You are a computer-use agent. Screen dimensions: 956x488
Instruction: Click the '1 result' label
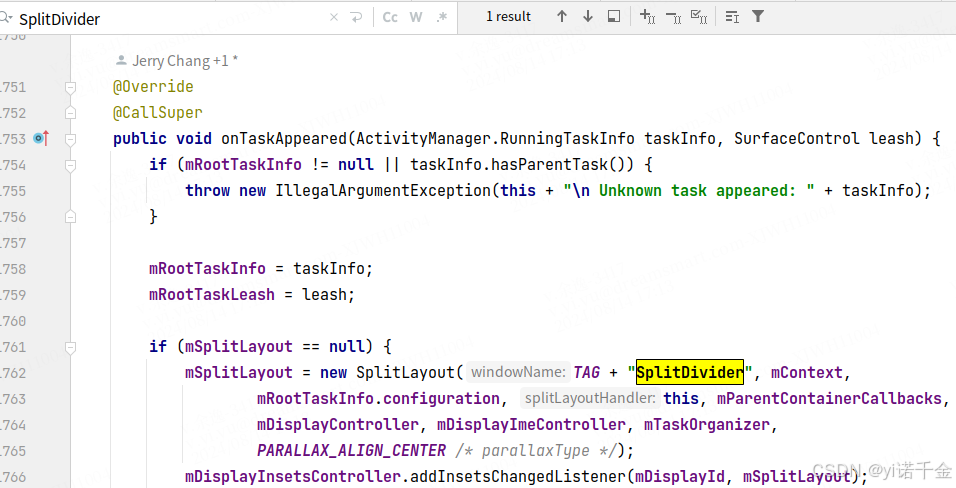coord(508,16)
